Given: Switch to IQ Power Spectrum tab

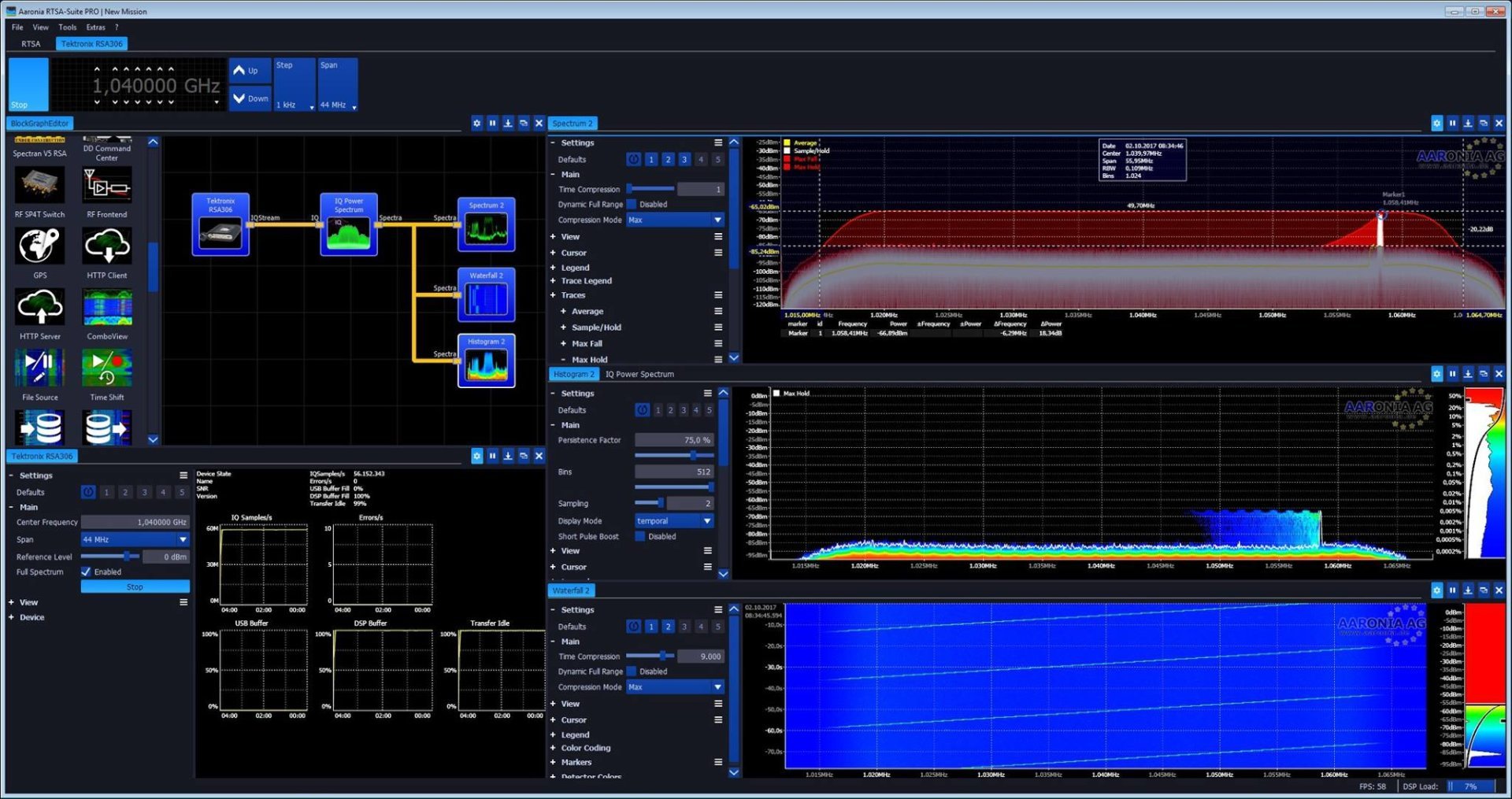Looking at the screenshot, I should click(639, 374).
